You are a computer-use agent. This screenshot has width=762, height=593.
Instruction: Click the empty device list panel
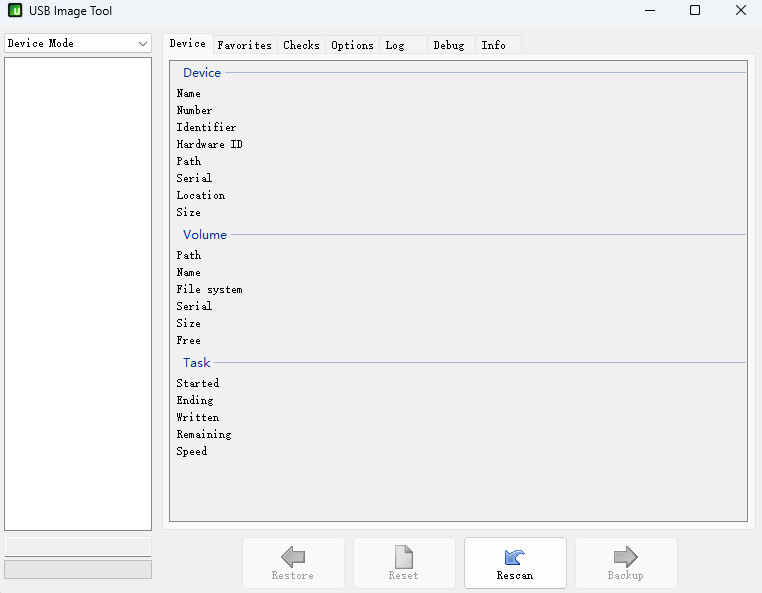tap(78, 294)
